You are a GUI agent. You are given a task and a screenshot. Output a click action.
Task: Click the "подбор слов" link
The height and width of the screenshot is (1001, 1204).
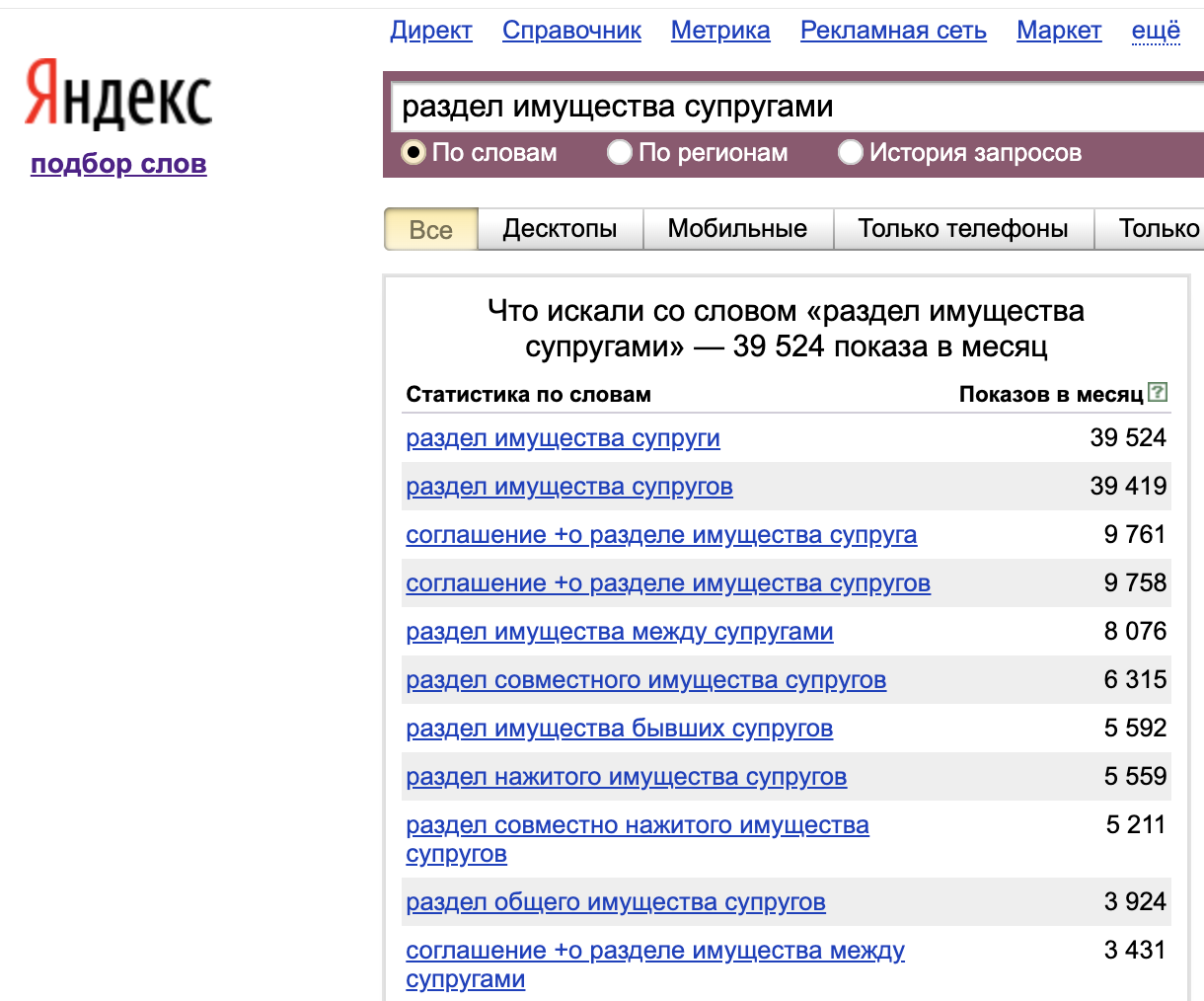tap(118, 164)
